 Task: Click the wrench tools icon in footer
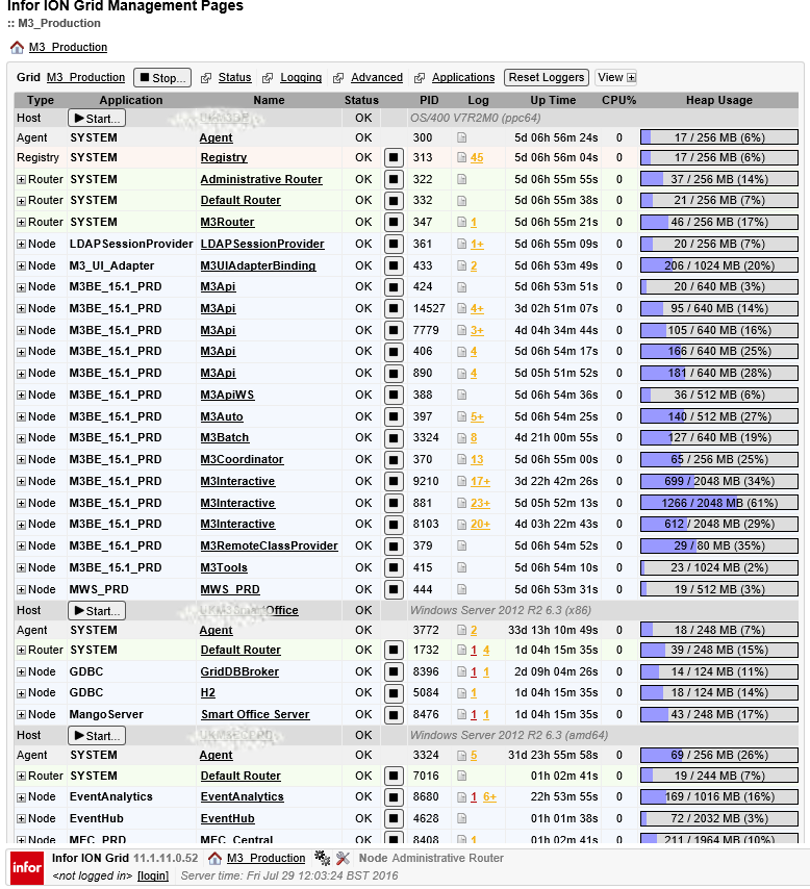click(342, 858)
